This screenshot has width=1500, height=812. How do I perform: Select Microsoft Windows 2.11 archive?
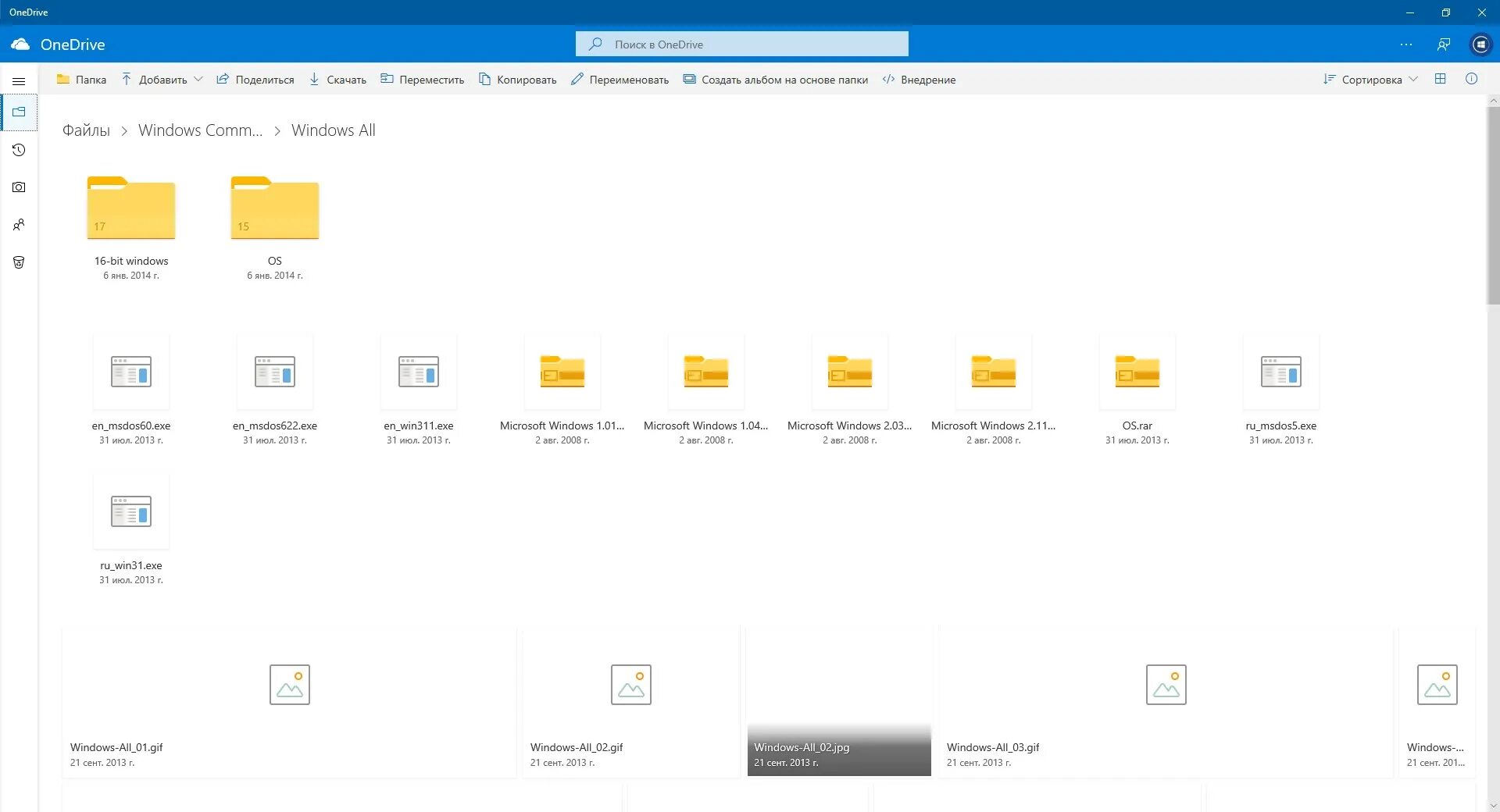tap(994, 389)
